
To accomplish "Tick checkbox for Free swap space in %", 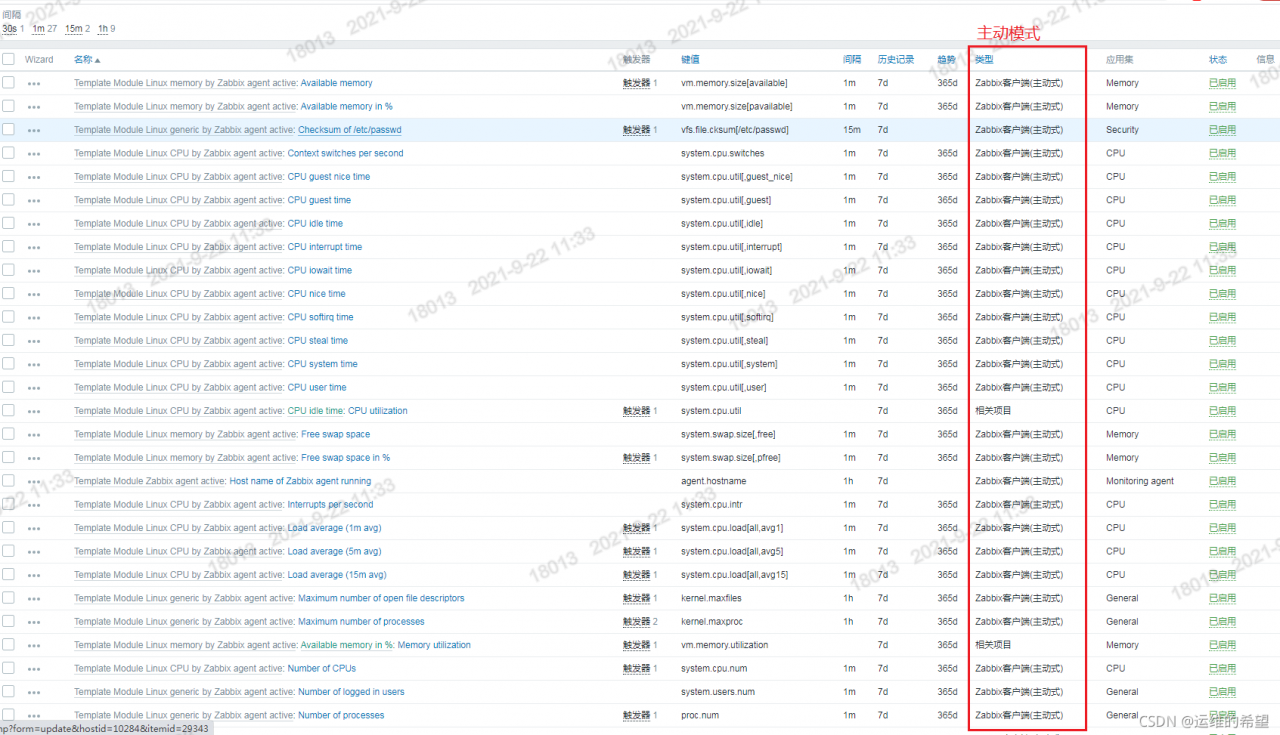I will (8, 457).
